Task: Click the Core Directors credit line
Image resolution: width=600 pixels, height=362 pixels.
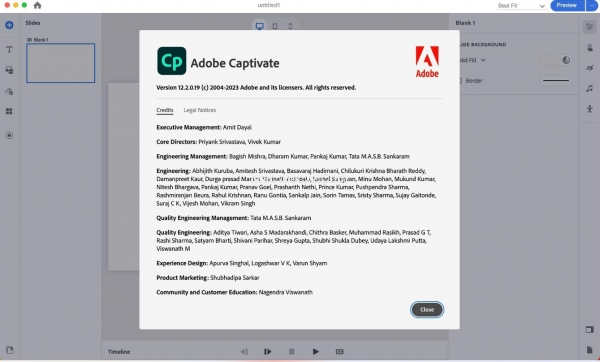Action: 218,142
